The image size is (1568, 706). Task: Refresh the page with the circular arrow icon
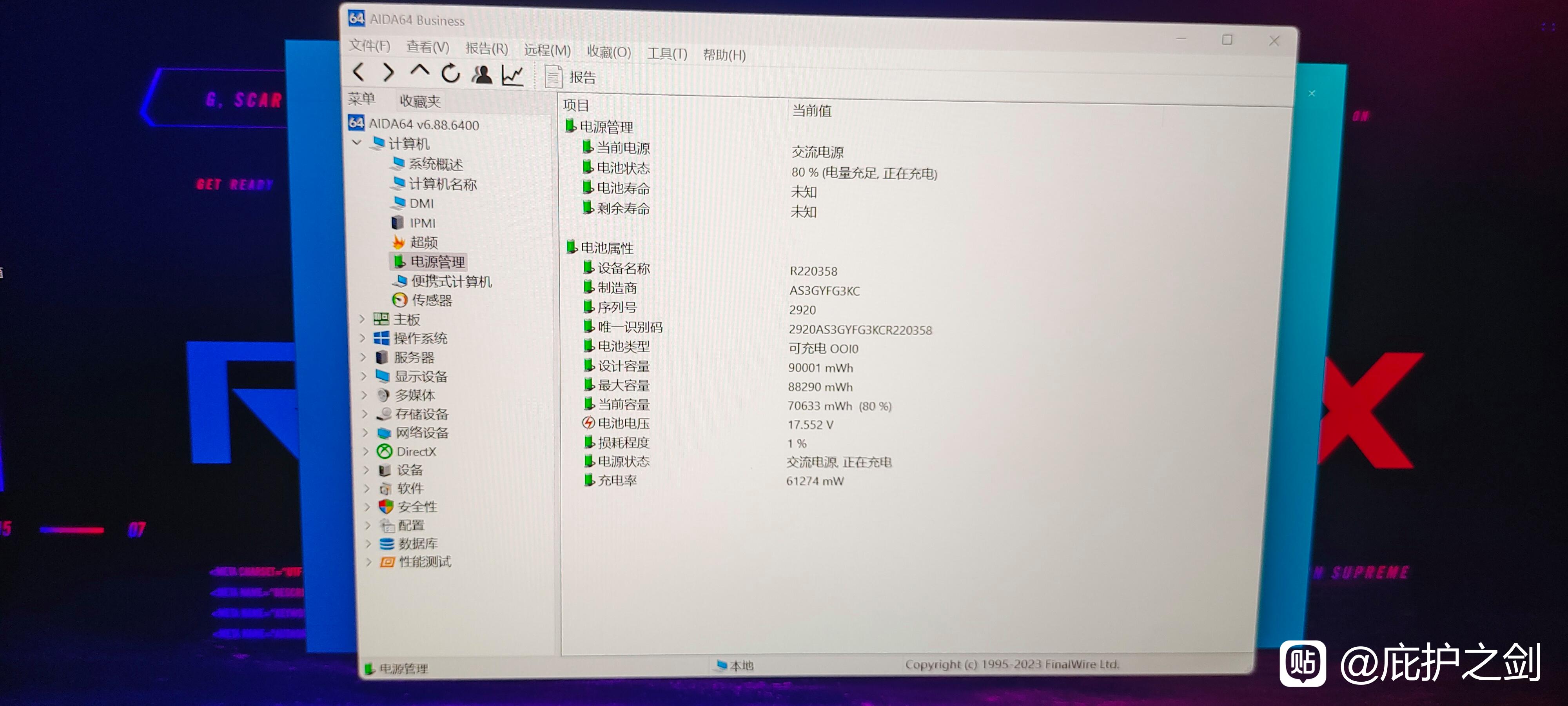click(x=450, y=74)
